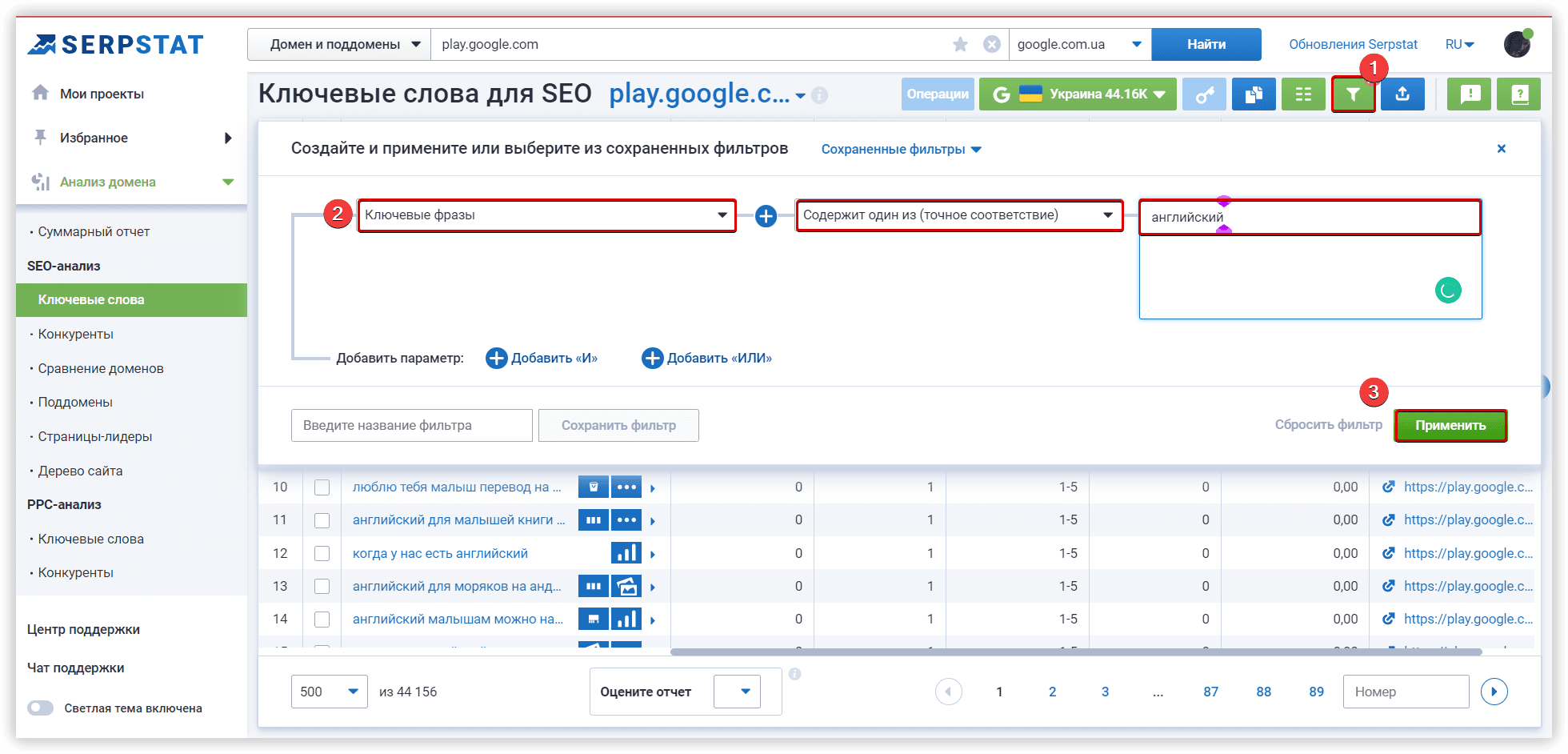Click the info icon near rate report
Viewport: 1568px width, 754px height.
coord(795,674)
